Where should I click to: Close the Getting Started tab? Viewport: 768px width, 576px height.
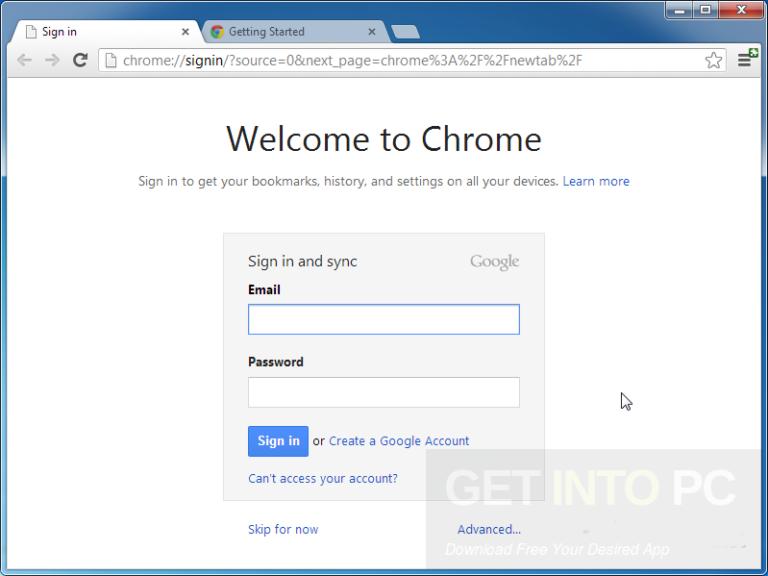click(x=372, y=32)
